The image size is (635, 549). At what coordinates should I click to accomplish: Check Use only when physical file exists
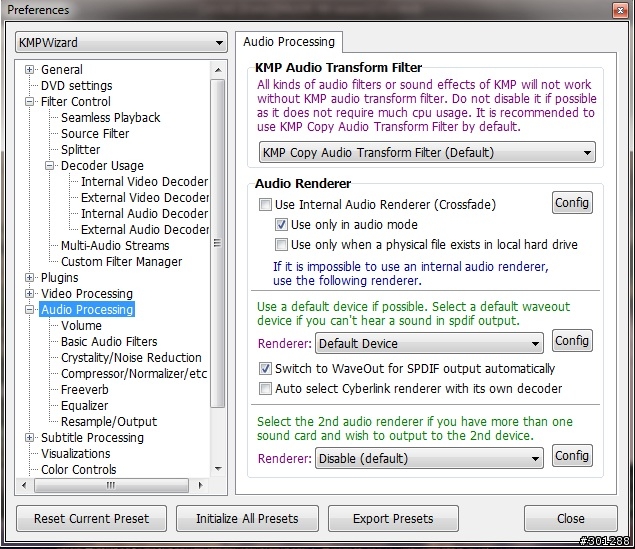[x=281, y=245]
